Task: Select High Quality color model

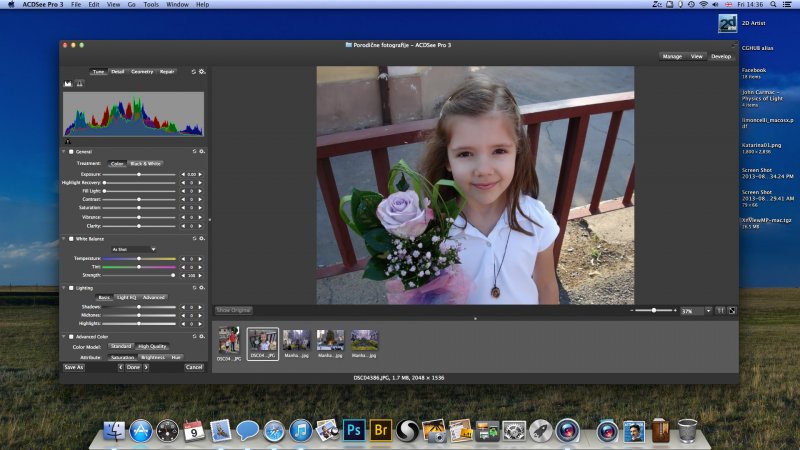Action: 152,346
